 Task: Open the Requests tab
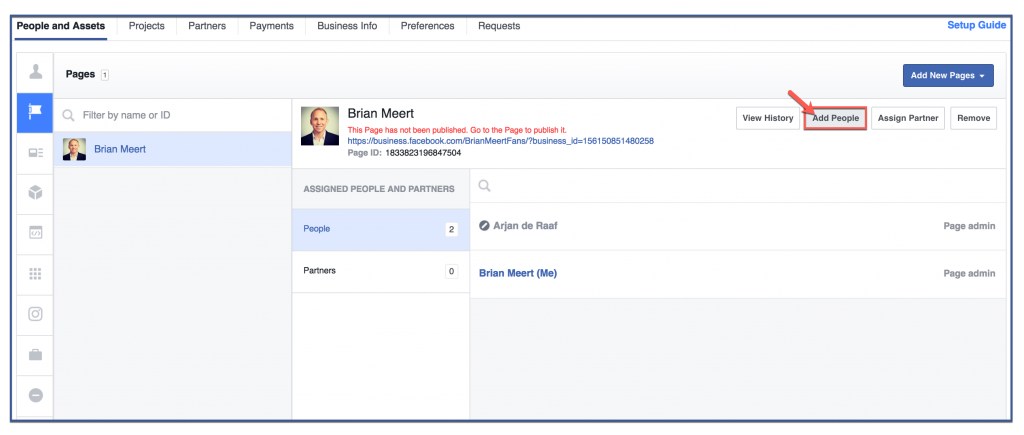click(x=499, y=26)
